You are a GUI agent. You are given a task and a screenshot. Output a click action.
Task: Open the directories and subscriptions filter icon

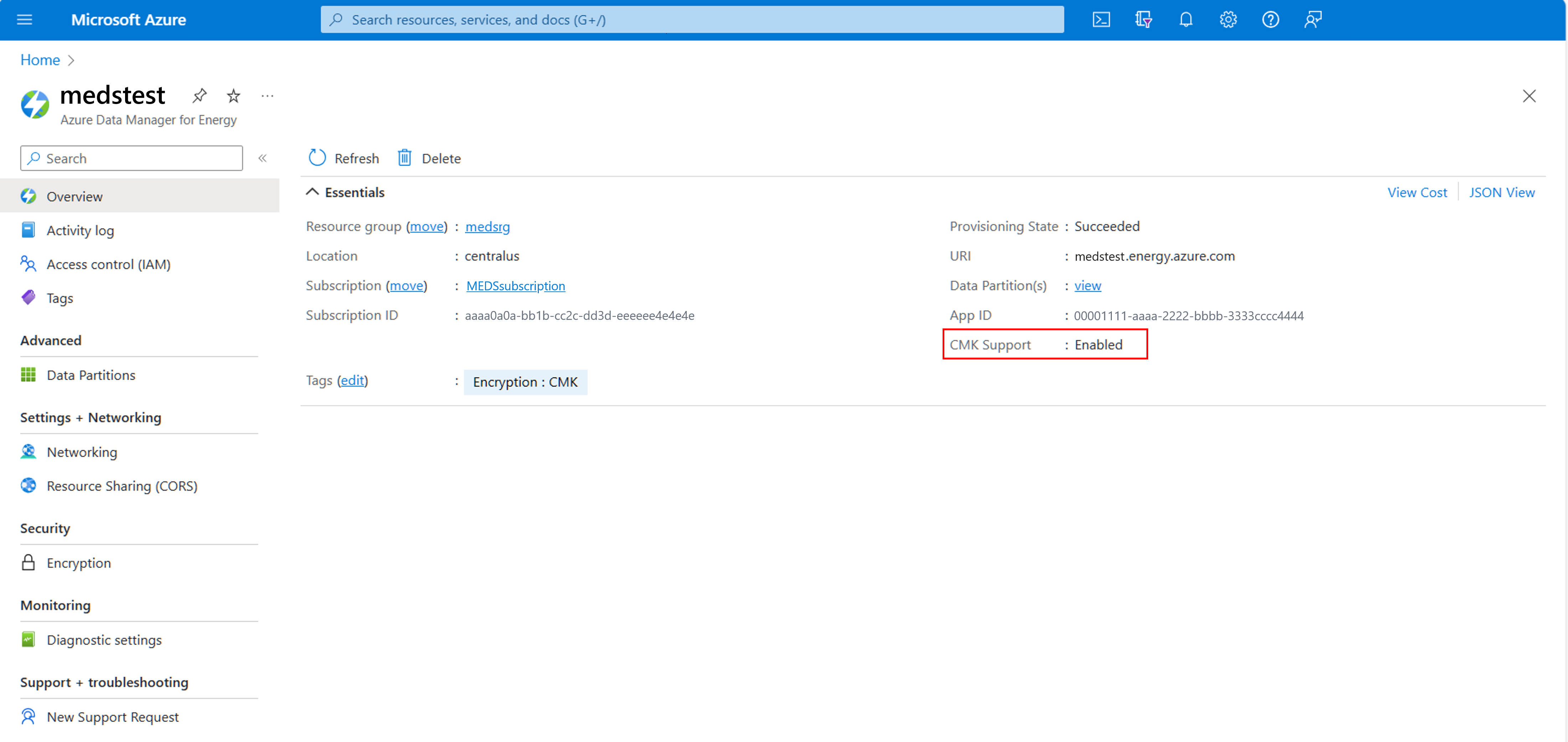pyautogui.click(x=1143, y=19)
